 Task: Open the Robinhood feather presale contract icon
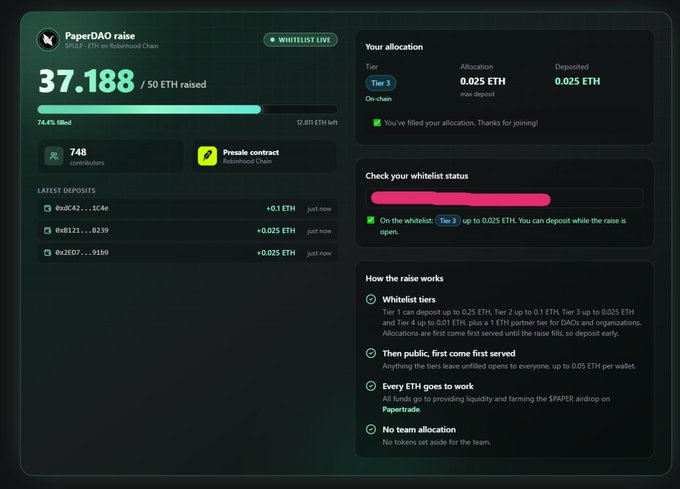click(x=207, y=156)
